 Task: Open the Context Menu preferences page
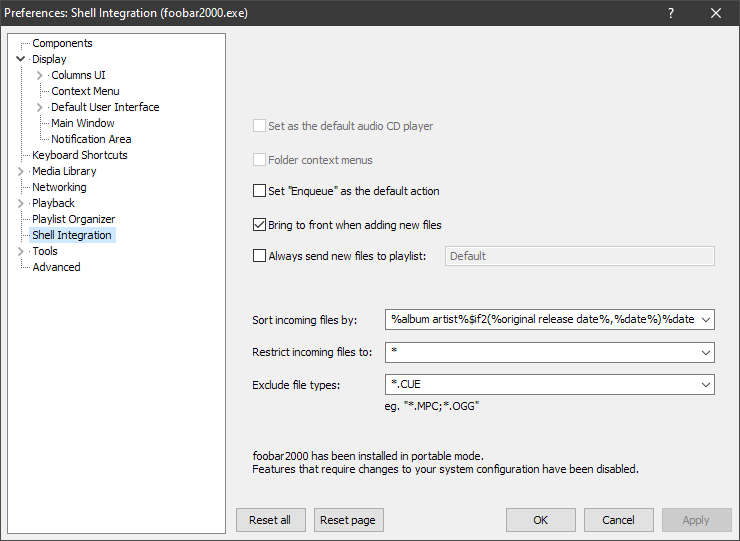[x=85, y=91]
